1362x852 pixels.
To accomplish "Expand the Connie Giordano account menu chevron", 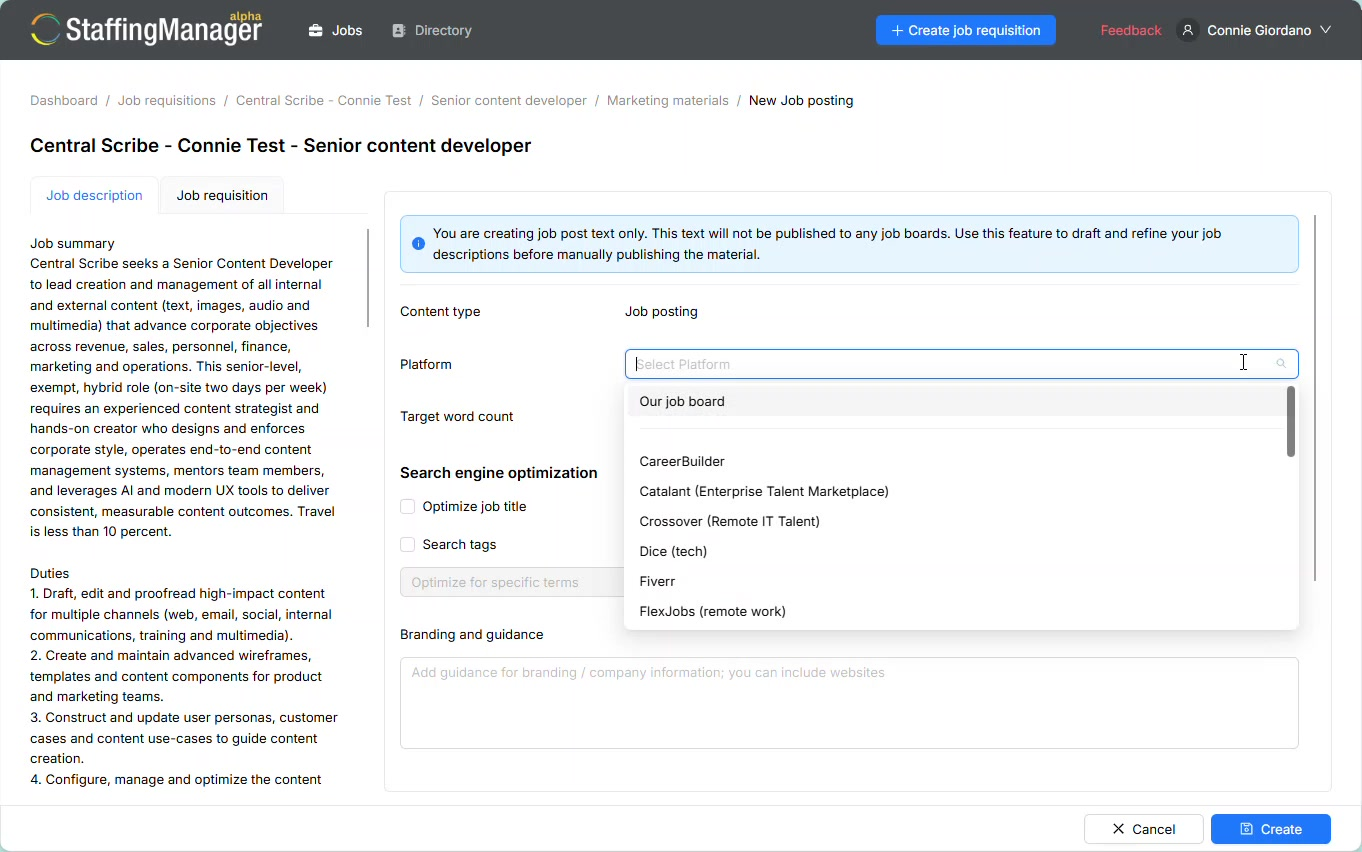I will pyautogui.click(x=1325, y=31).
